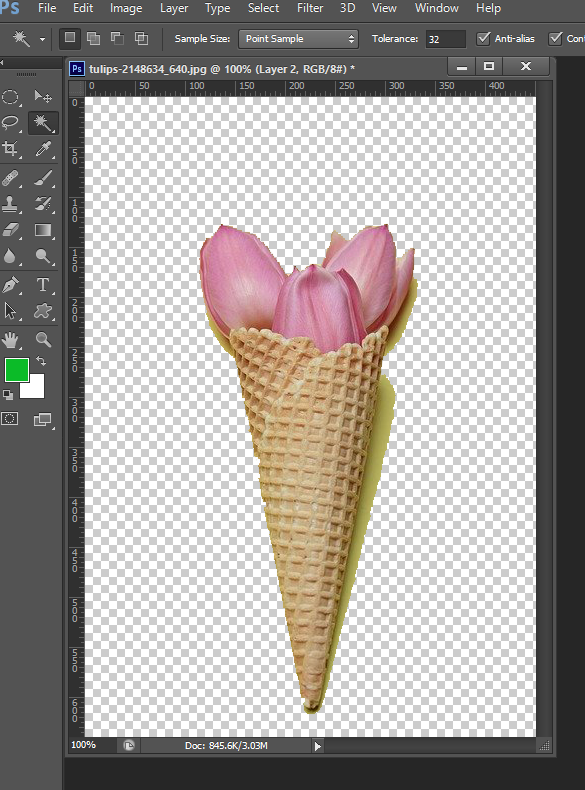Select the Lasso tool
The height and width of the screenshot is (790, 585).
pyautogui.click(x=11, y=122)
